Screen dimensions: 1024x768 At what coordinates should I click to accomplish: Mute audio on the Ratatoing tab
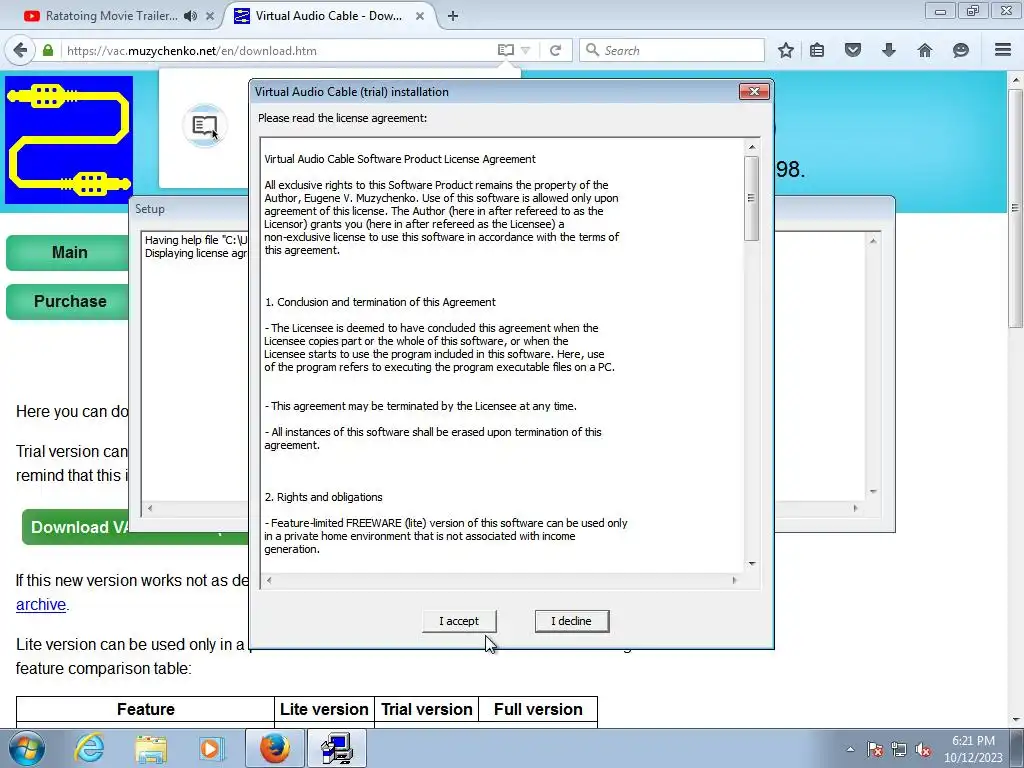pyautogui.click(x=190, y=16)
